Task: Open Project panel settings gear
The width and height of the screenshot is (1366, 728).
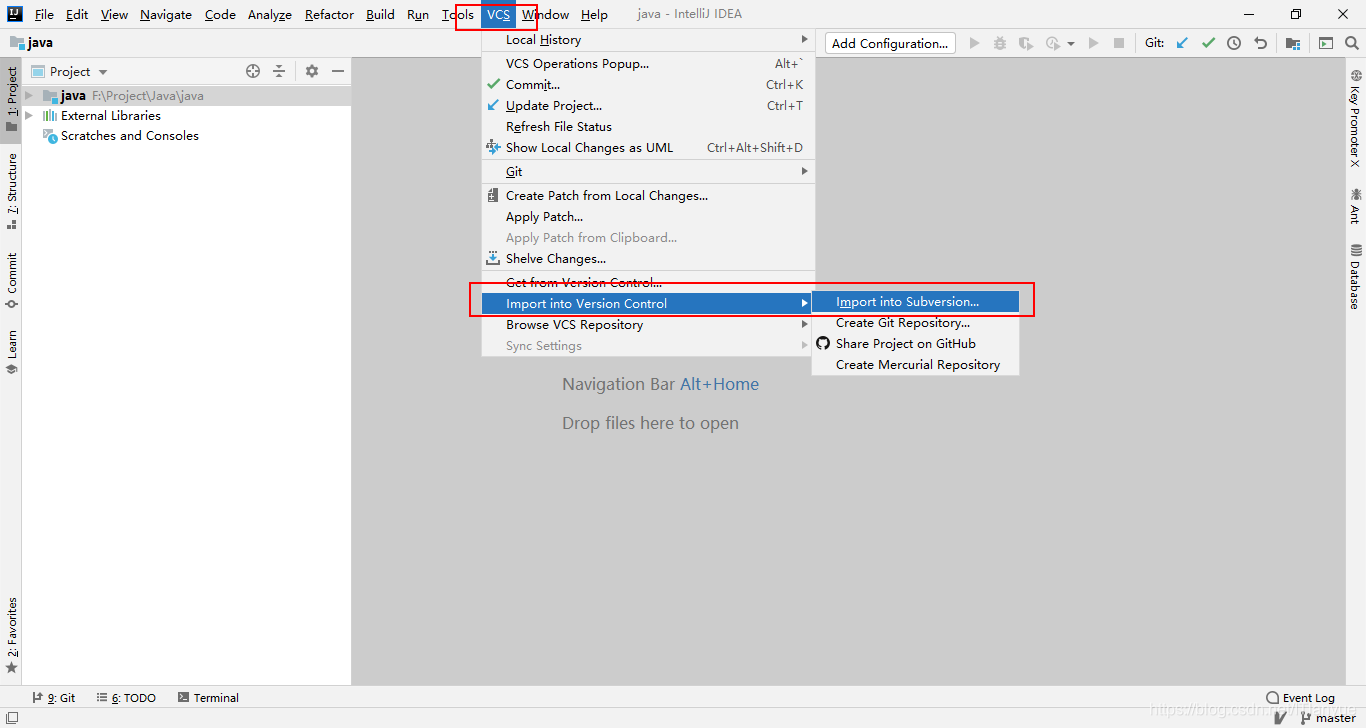Action: 312,71
